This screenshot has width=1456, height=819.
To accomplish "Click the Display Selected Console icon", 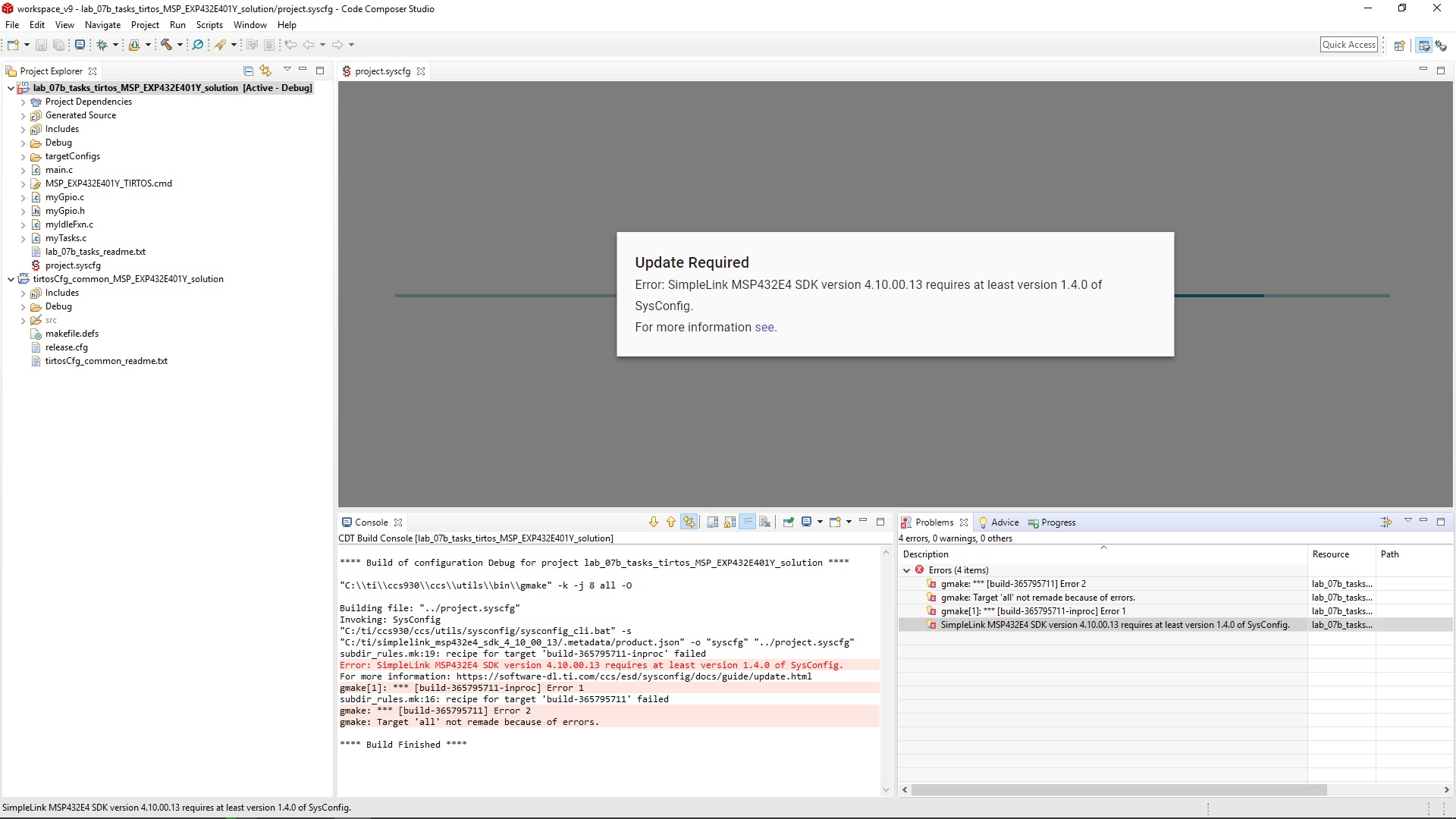I will [x=806, y=522].
